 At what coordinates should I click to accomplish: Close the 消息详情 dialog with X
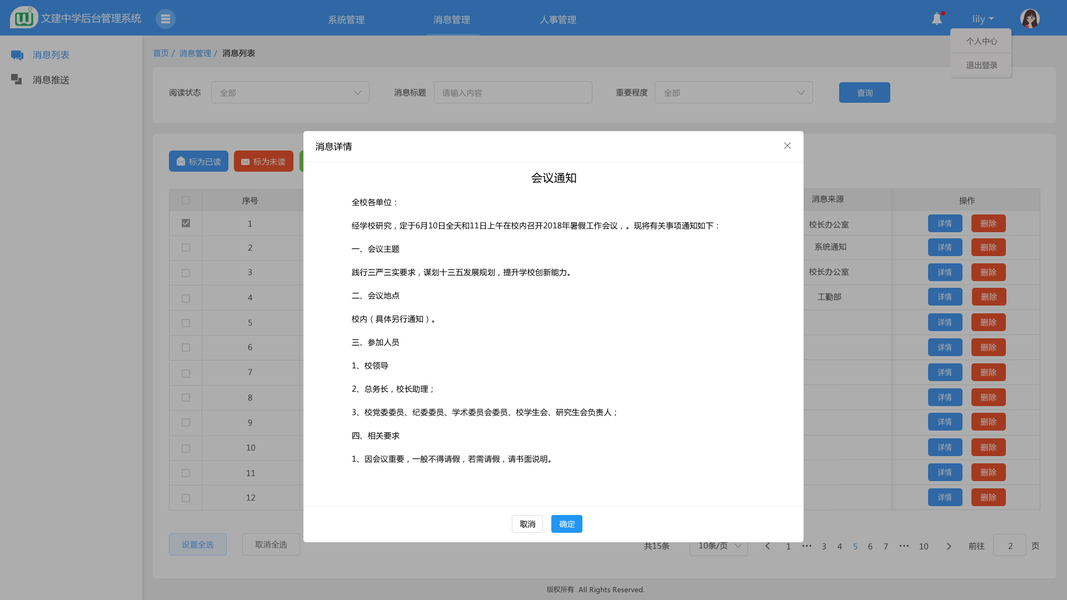click(x=787, y=146)
